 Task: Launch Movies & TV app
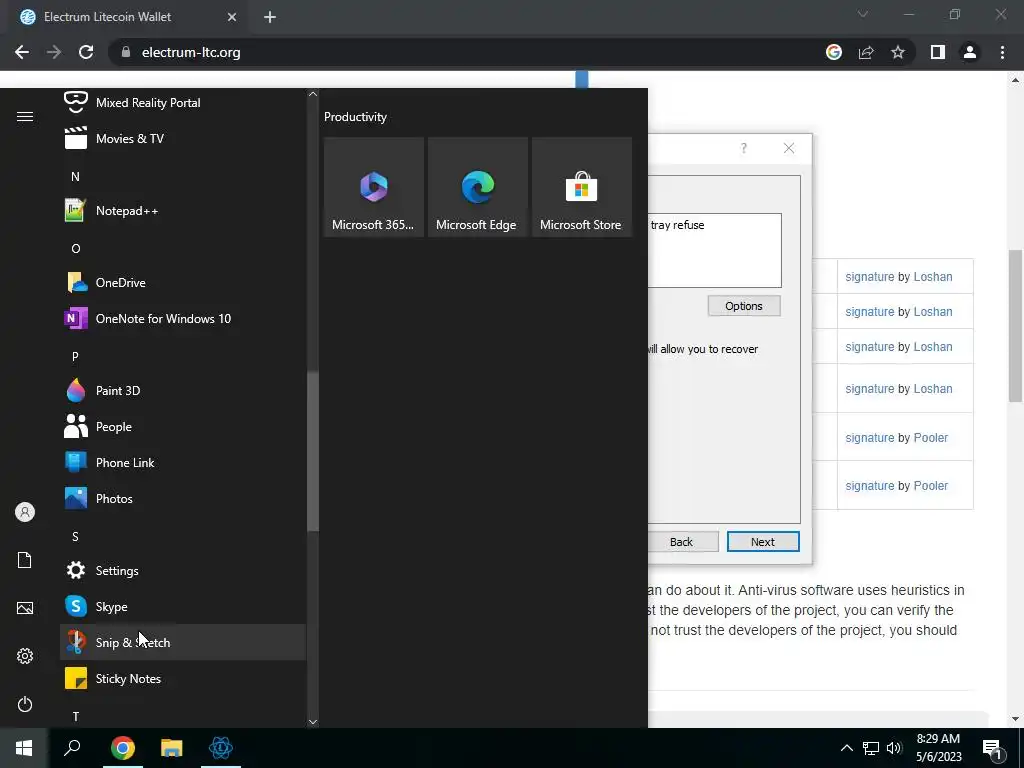point(183,138)
